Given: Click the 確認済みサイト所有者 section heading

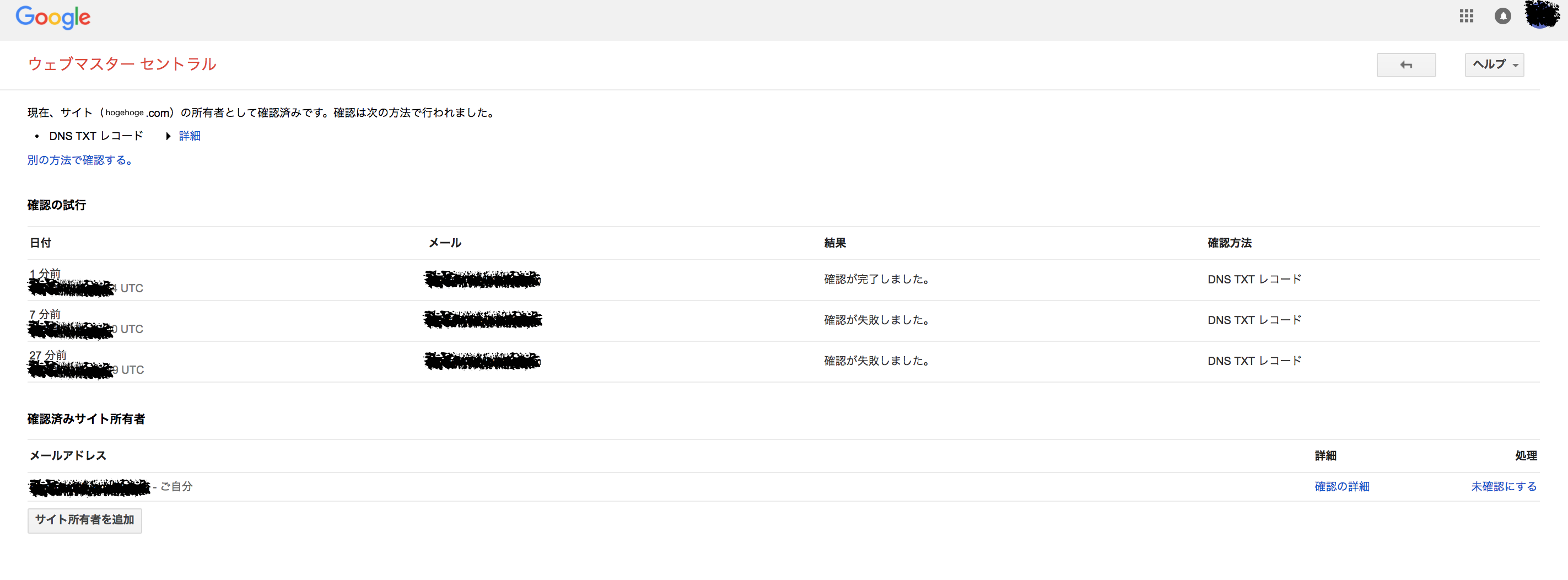Looking at the screenshot, I should pyautogui.click(x=87, y=418).
